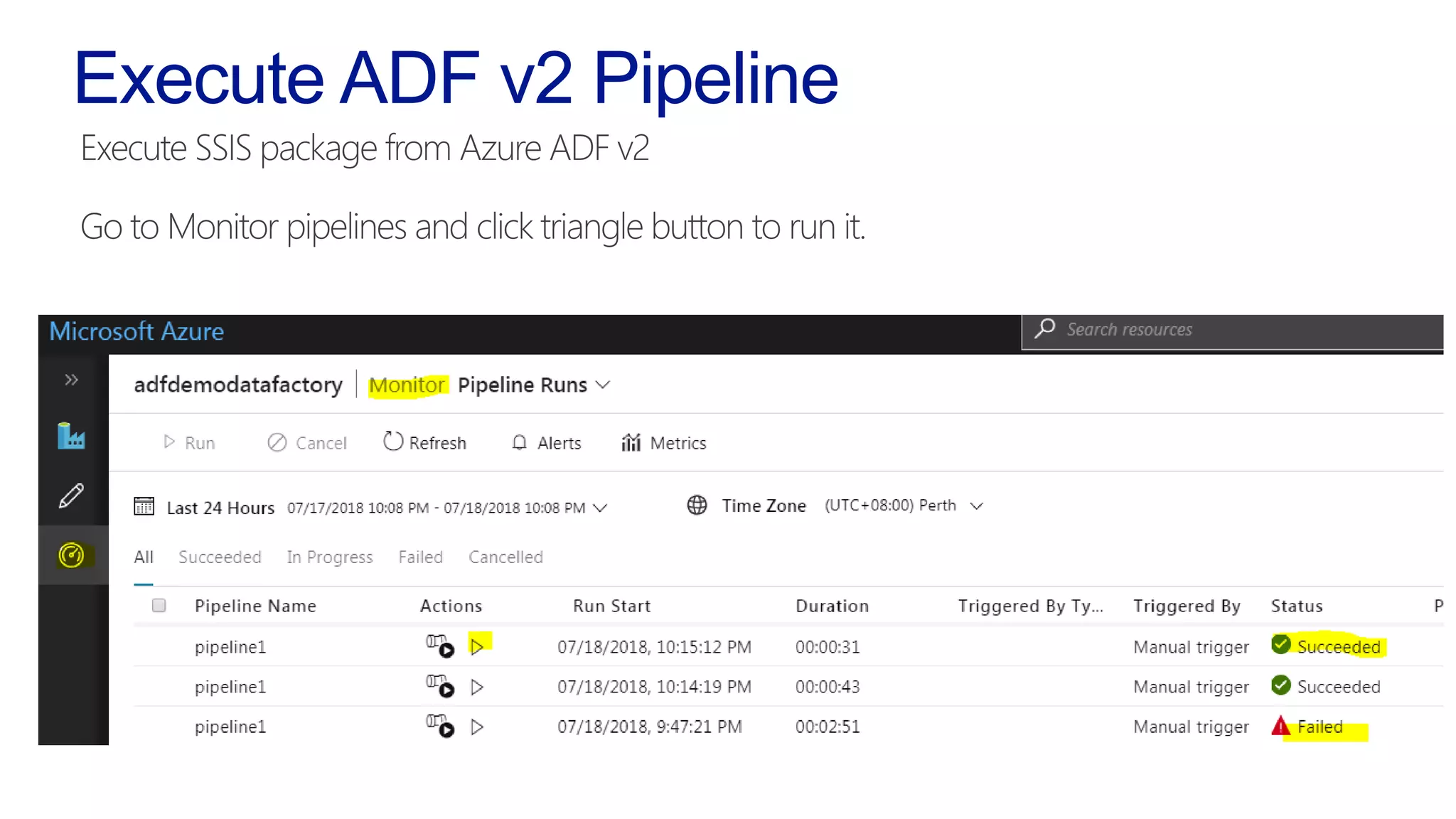Click the Failed status of the last run
The height and width of the screenshot is (819, 1456).
[x=1319, y=727]
